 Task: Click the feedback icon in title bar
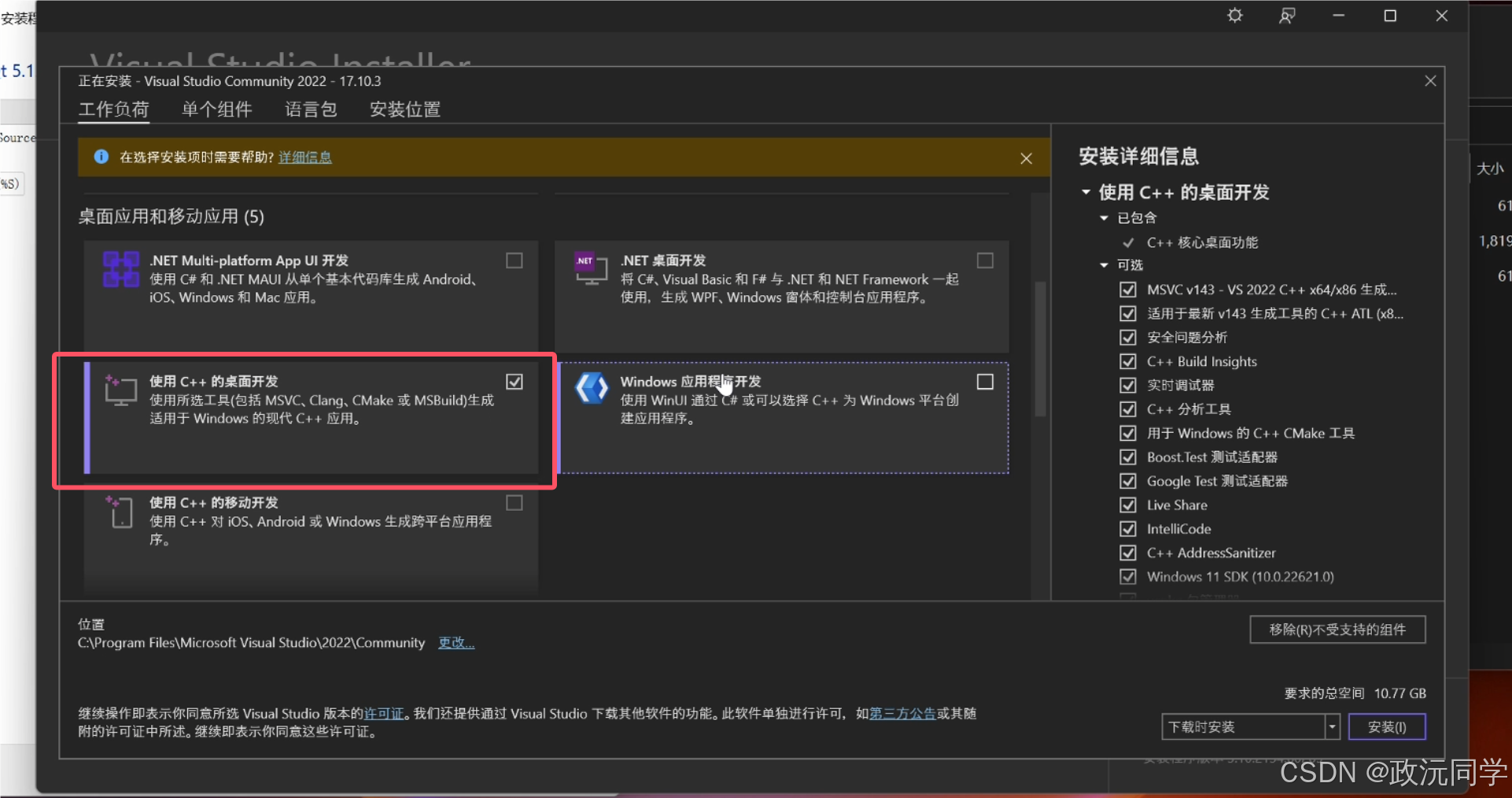[1287, 16]
